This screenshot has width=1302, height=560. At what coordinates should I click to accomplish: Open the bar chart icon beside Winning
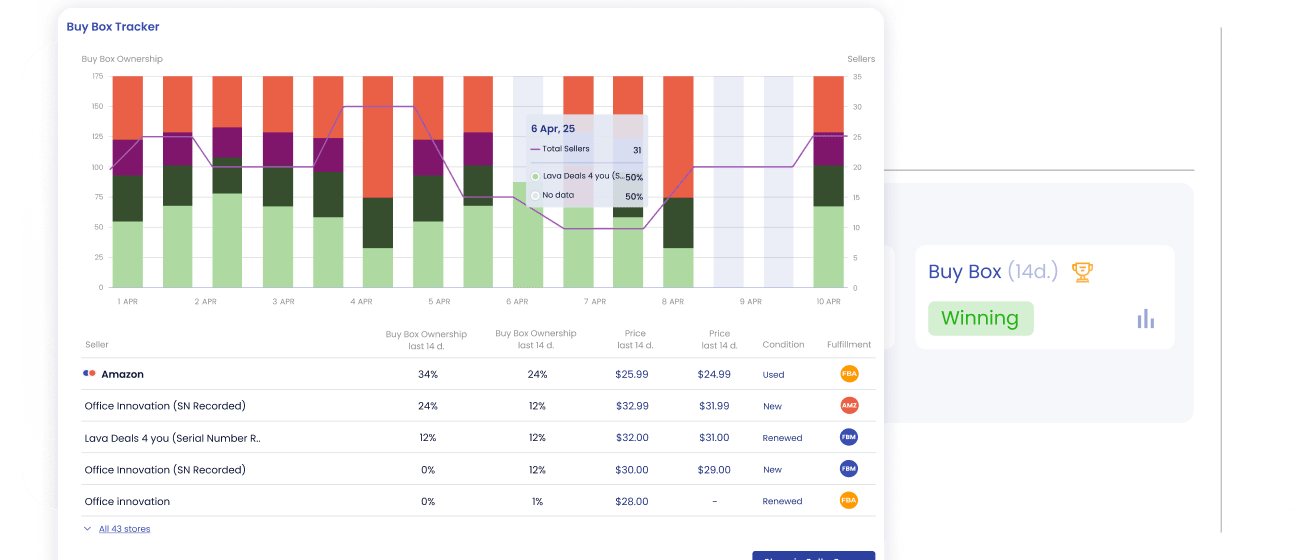pyautogui.click(x=1145, y=319)
